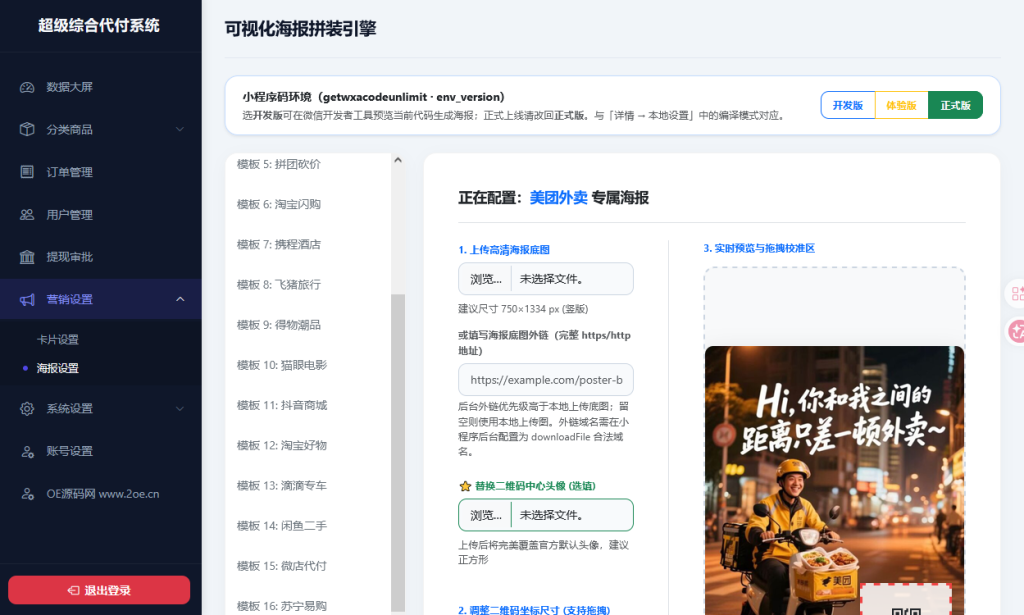Click 浏览 under 上传高清海报底图
This screenshot has width=1024, height=615.
tap(485, 279)
